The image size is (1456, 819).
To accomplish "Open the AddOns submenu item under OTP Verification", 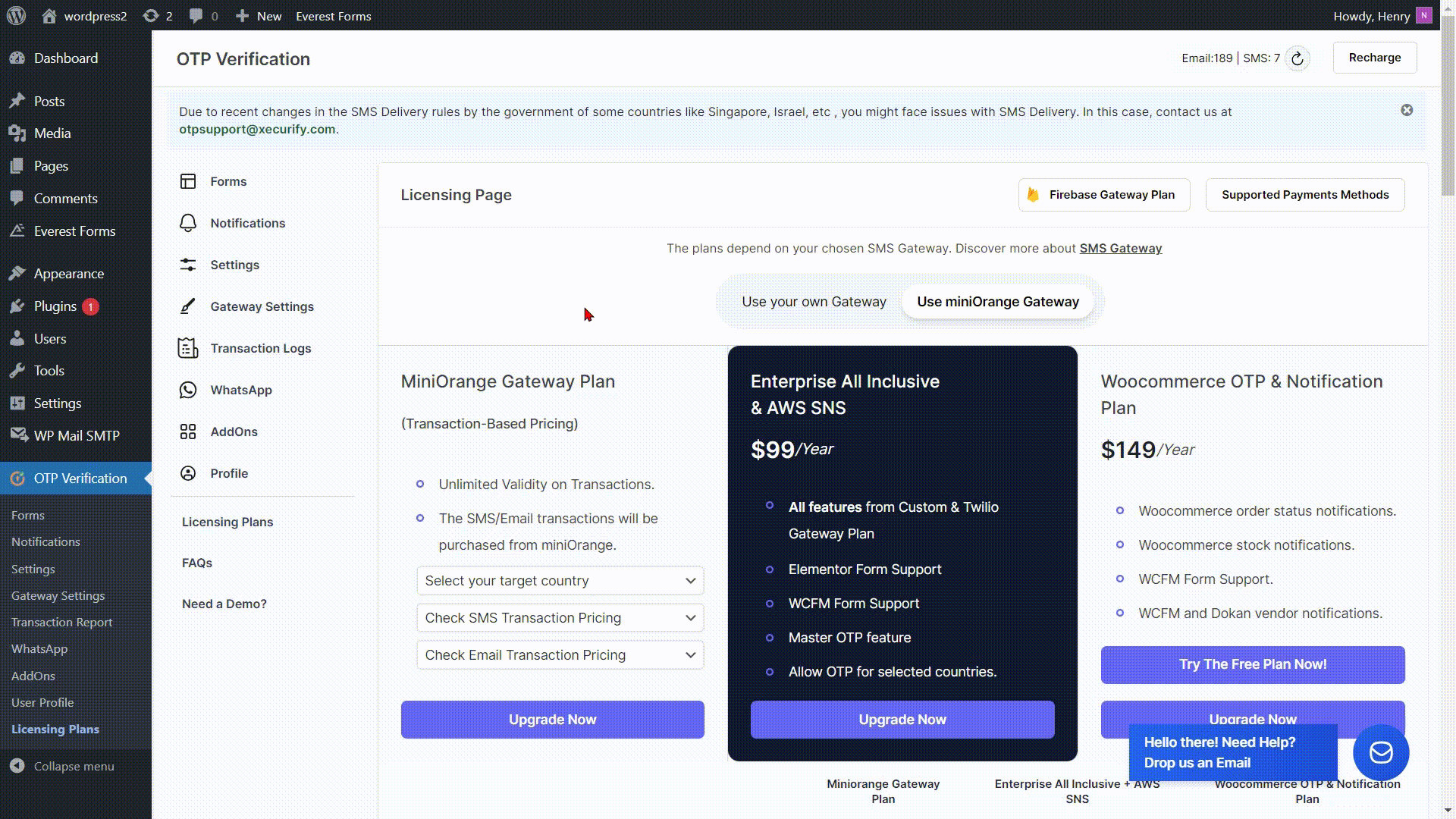I will point(33,676).
